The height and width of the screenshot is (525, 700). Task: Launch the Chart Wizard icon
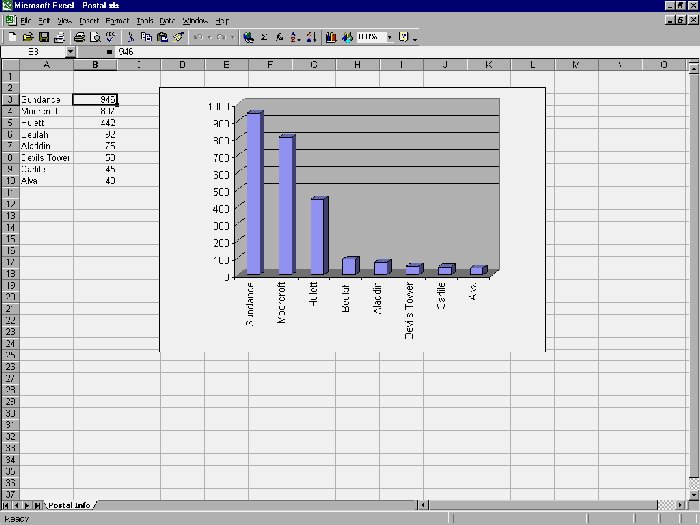331,37
